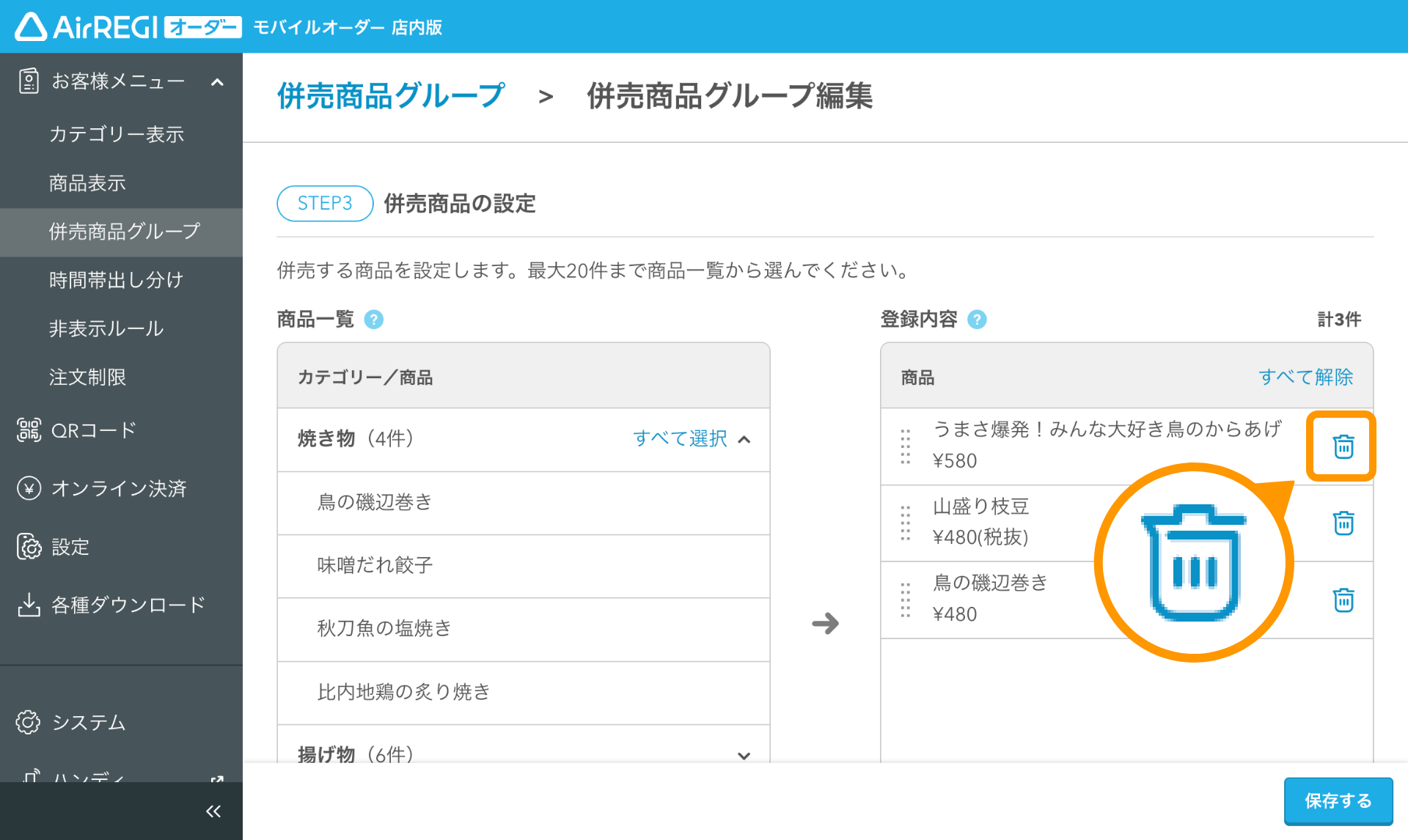Open 注文制限 in the sidebar
Viewport: 1408px width, 840px height.
pyautogui.click(x=87, y=377)
